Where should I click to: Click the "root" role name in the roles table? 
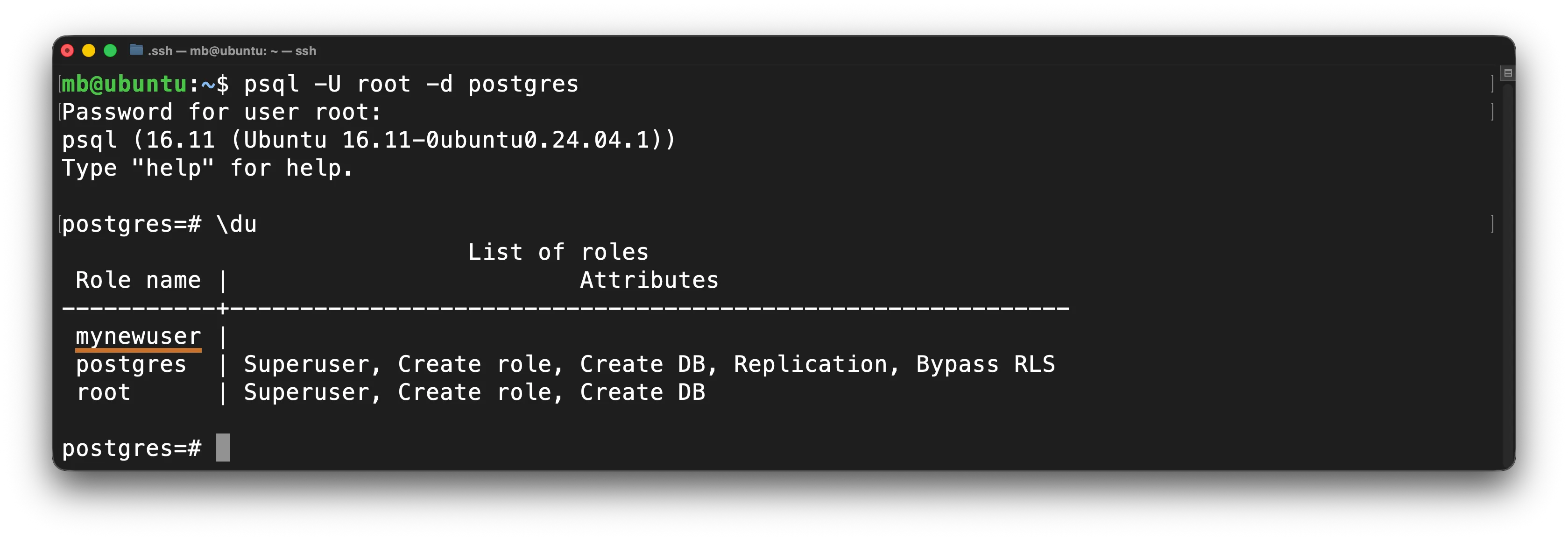pos(104,391)
